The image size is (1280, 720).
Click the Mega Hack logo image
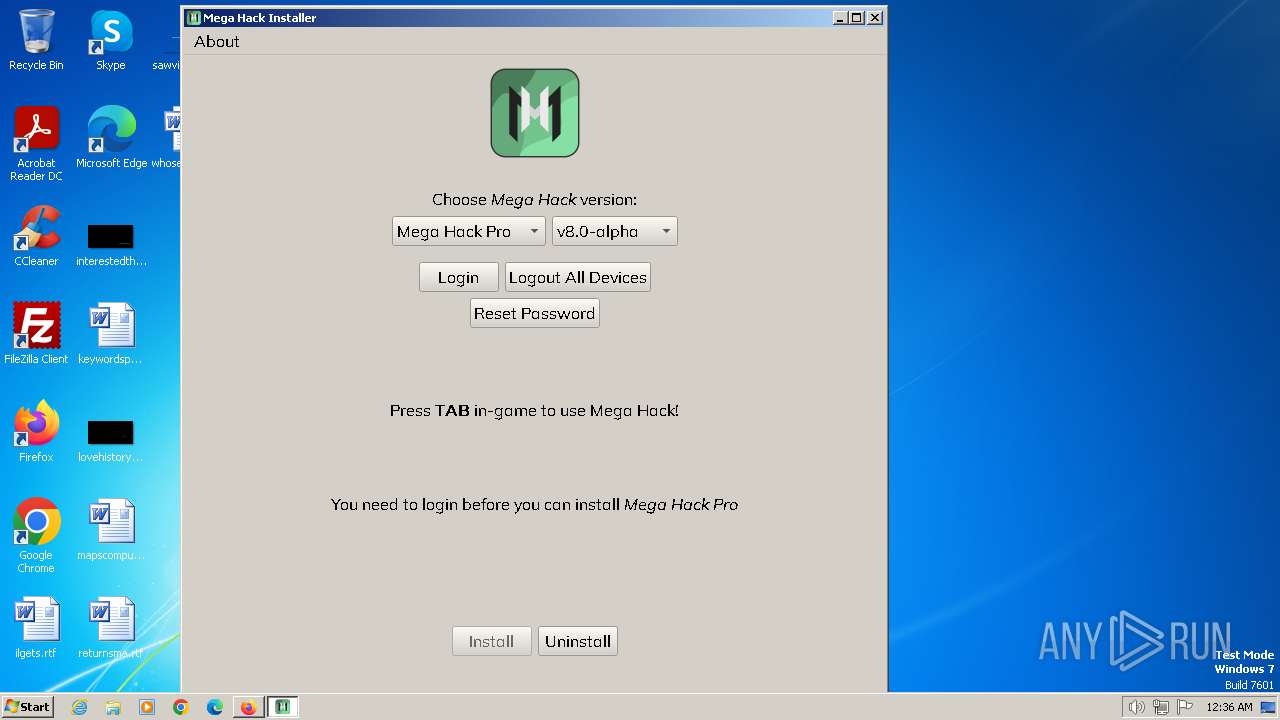[535, 113]
